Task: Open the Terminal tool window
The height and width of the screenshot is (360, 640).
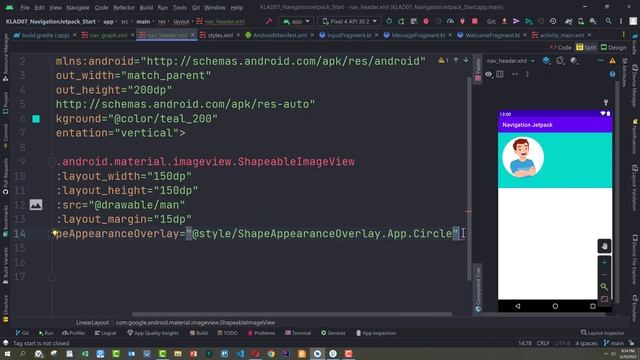Action: pos(298,333)
